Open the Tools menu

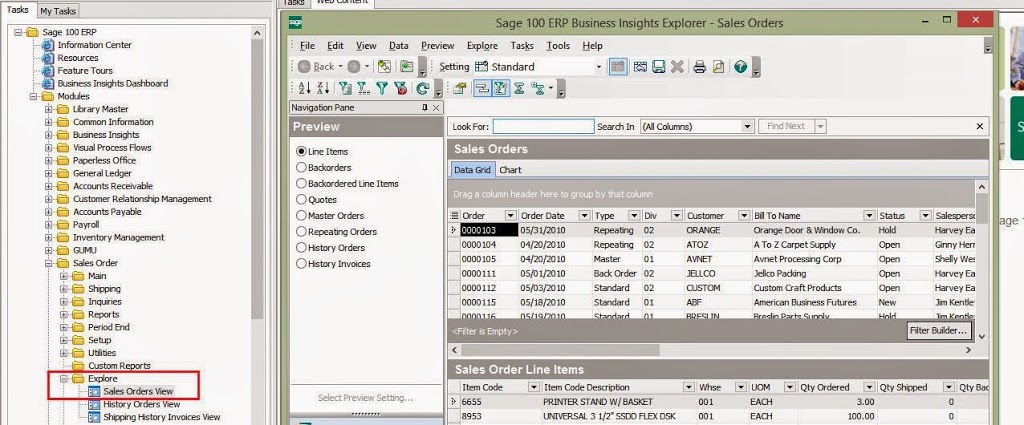click(558, 46)
